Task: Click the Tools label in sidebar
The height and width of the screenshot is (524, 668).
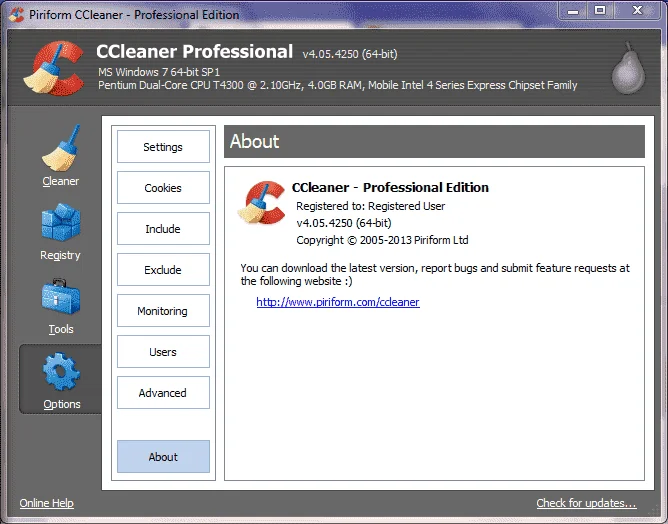Action: [x=61, y=329]
